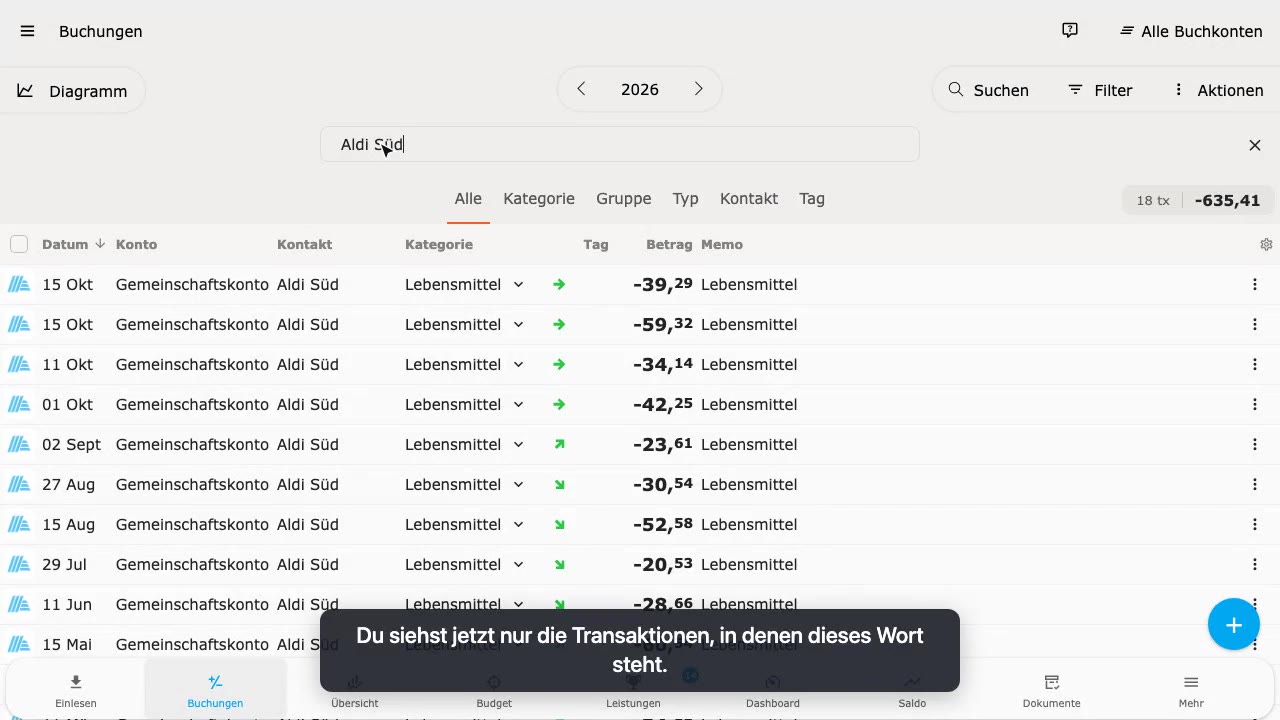1280x720 pixels.
Task: Show the Diagramm chart view
Action: click(72, 91)
